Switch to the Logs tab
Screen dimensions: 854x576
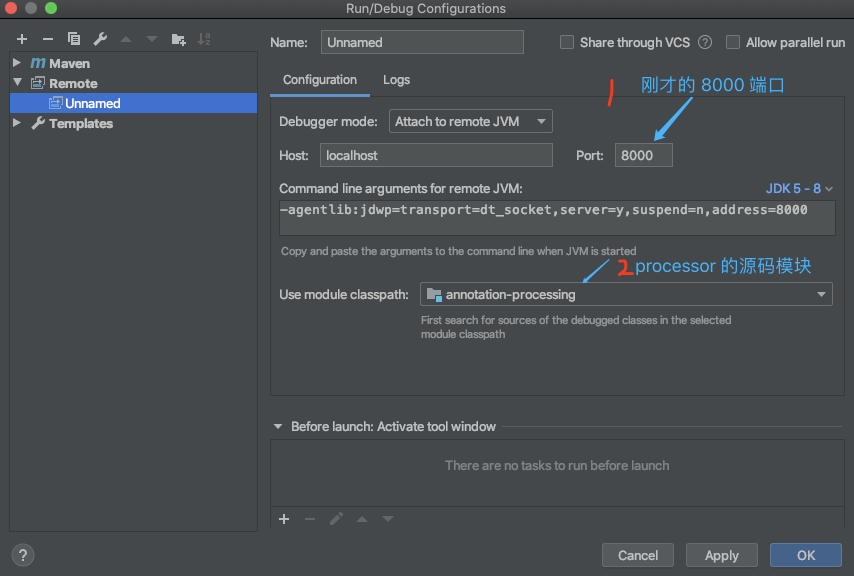coord(396,80)
